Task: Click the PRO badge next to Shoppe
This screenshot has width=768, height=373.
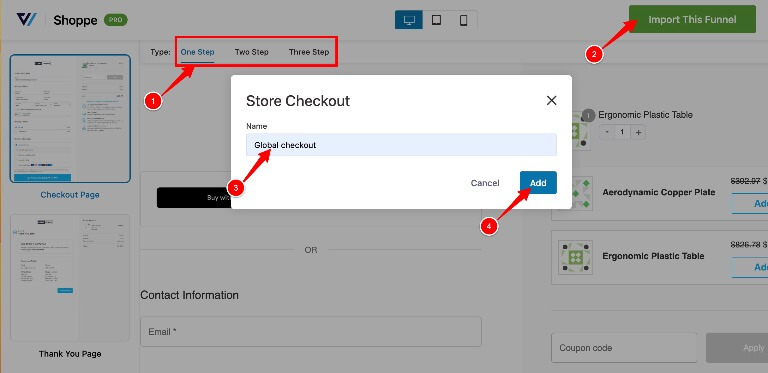Action: tap(116, 20)
